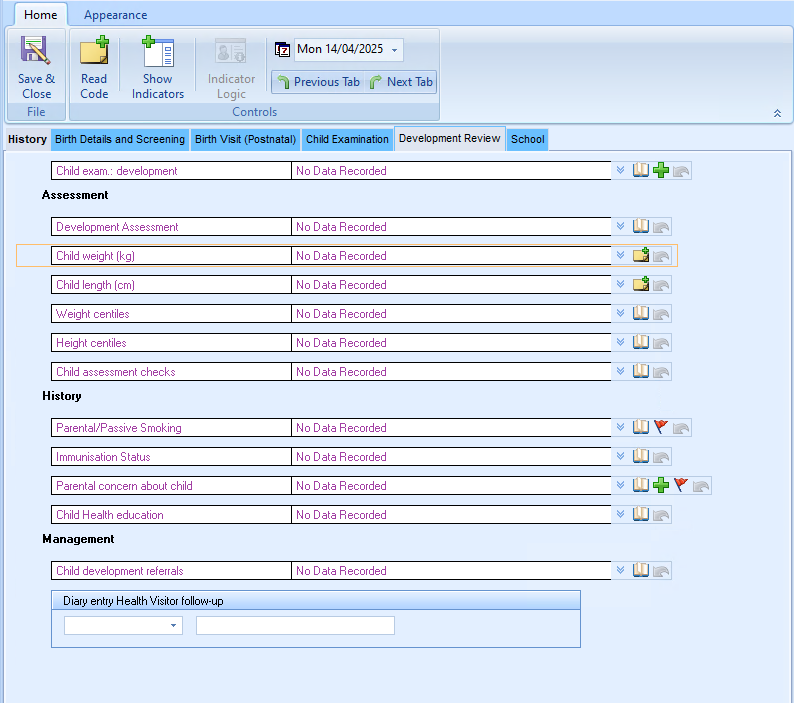This screenshot has width=794, height=703.
Task: Click the Child Health education label
Action: pos(110,515)
